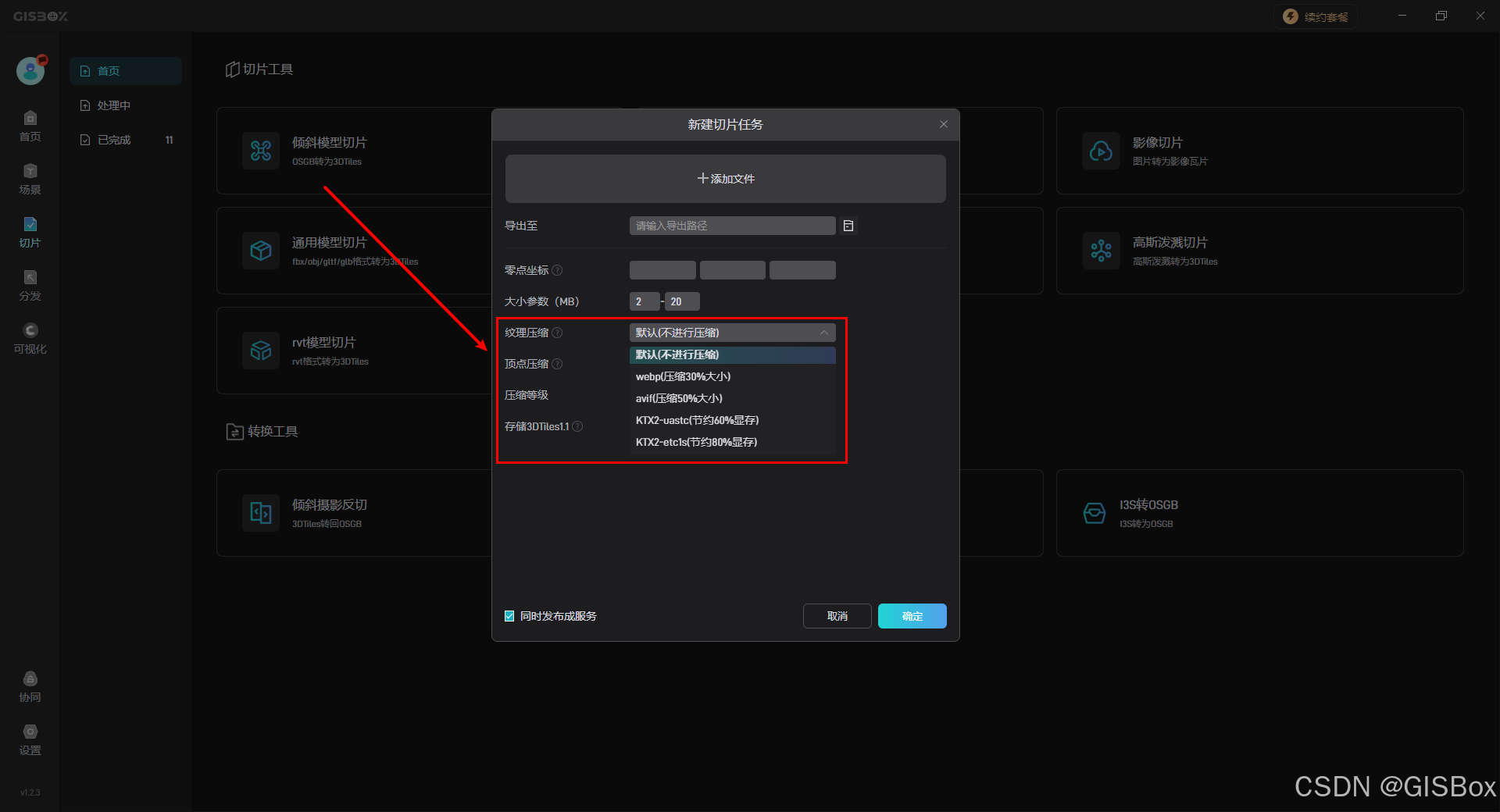1500x812 pixels.
Task: Click the I3S转OSGB icon
Action: tap(1095, 513)
